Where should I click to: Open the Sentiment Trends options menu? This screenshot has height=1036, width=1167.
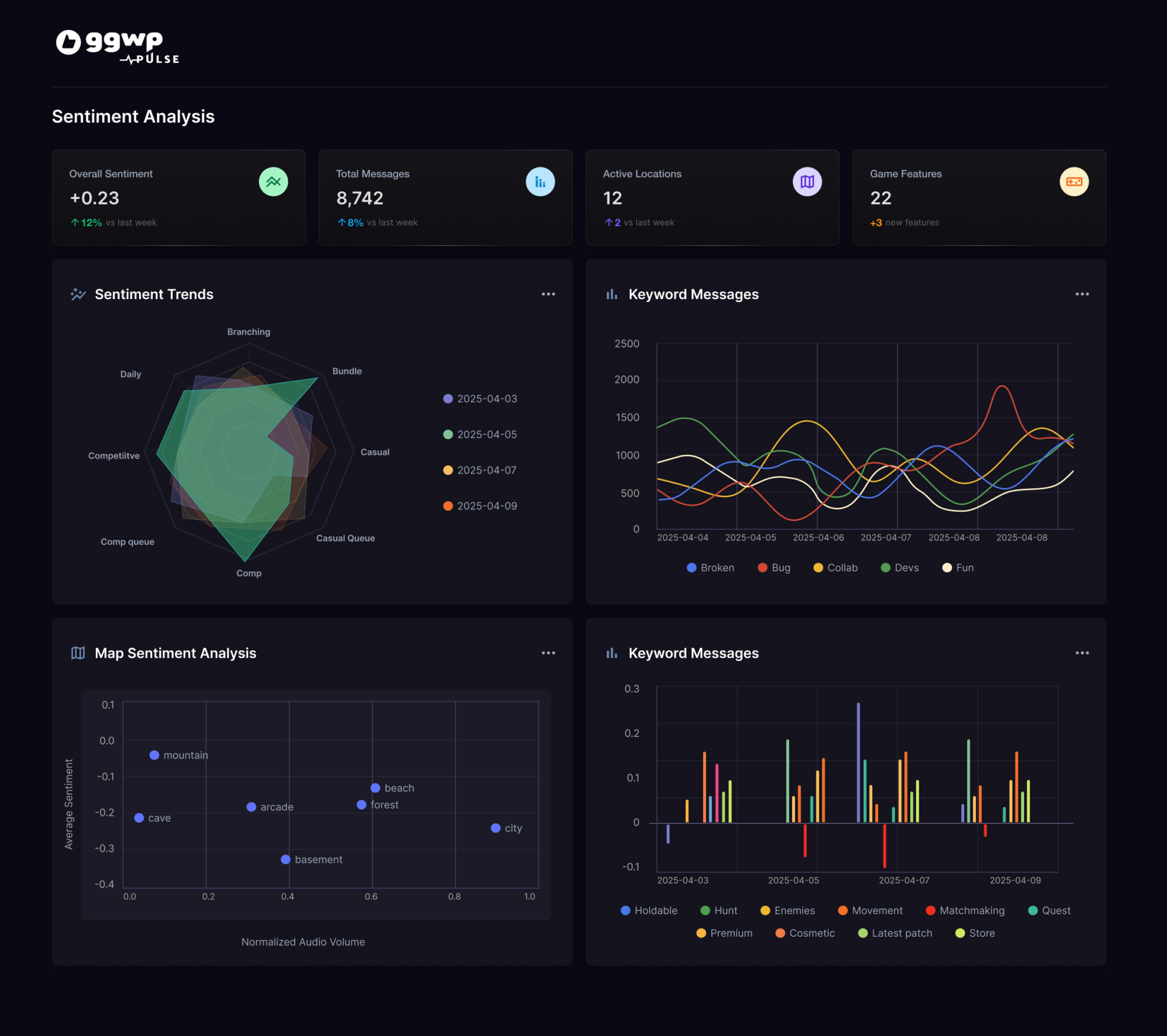point(548,293)
